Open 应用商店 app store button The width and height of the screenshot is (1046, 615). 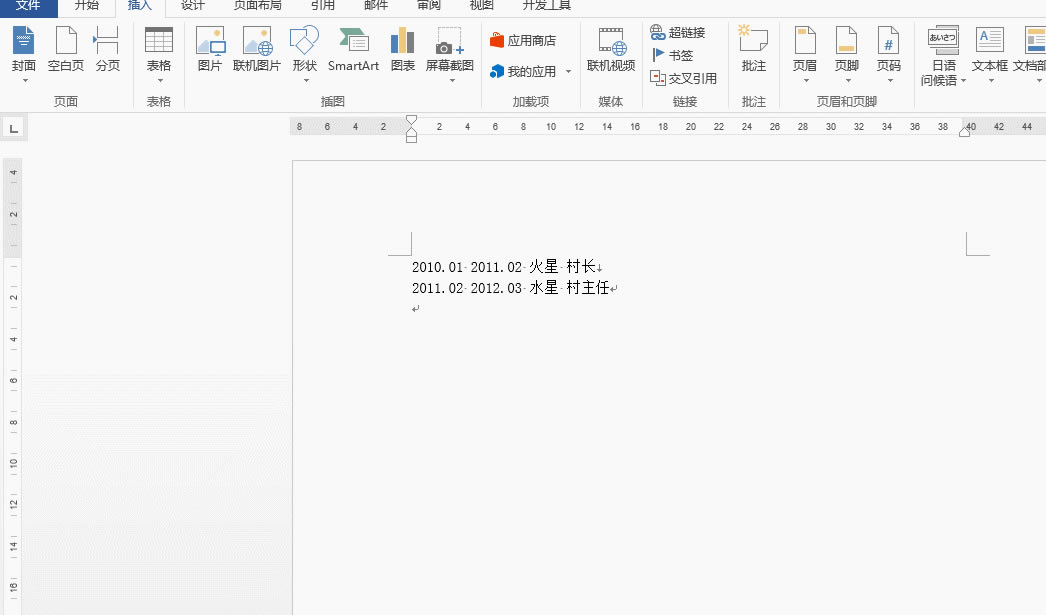pos(522,41)
